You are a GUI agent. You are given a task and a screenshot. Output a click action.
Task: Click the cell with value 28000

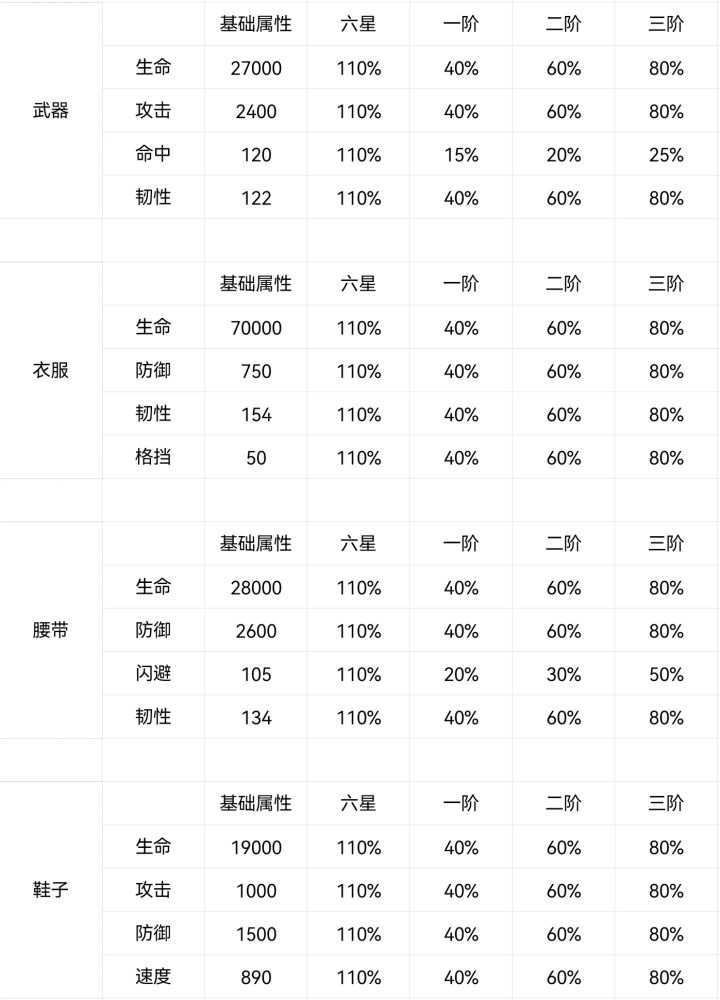click(256, 588)
